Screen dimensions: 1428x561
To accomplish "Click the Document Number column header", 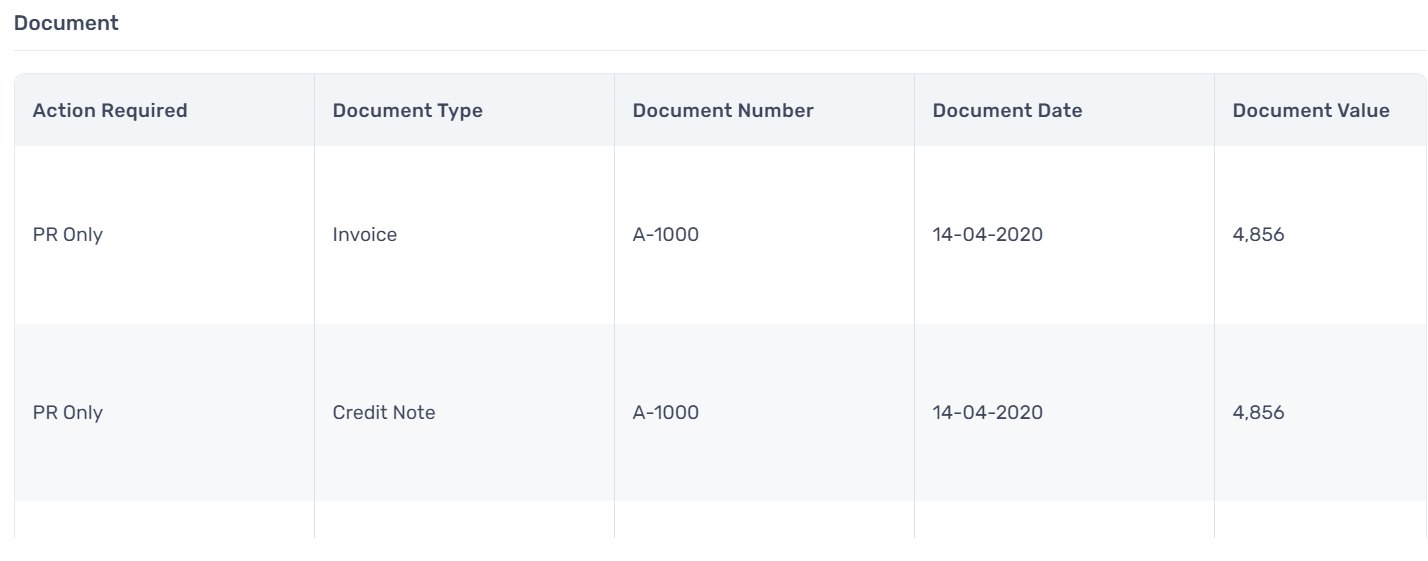I will pyautogui.click(x=723, y=111).
